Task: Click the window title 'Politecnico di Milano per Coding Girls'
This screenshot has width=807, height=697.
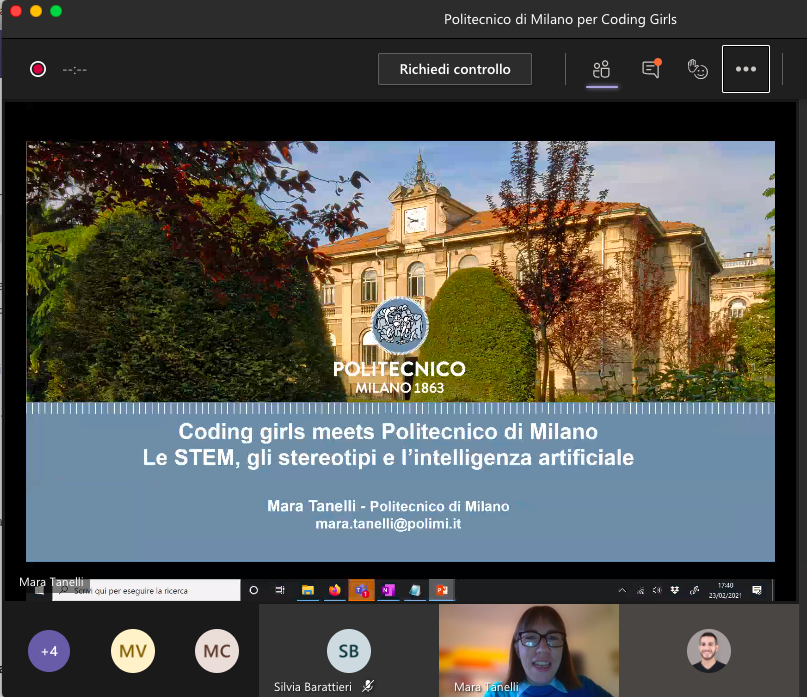Action: point(560,20)
